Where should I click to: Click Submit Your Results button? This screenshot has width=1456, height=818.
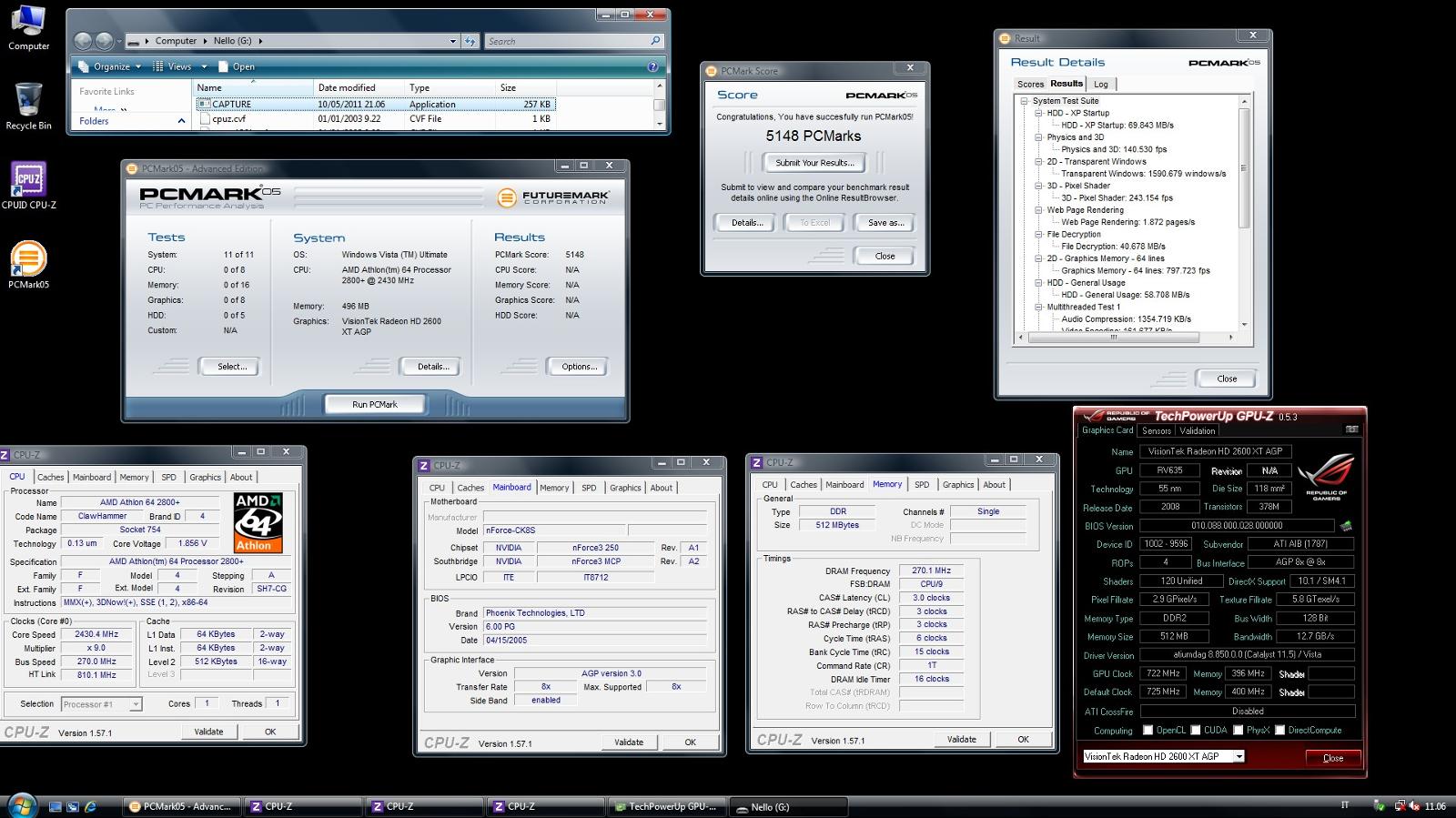click(x=814, y=163)
